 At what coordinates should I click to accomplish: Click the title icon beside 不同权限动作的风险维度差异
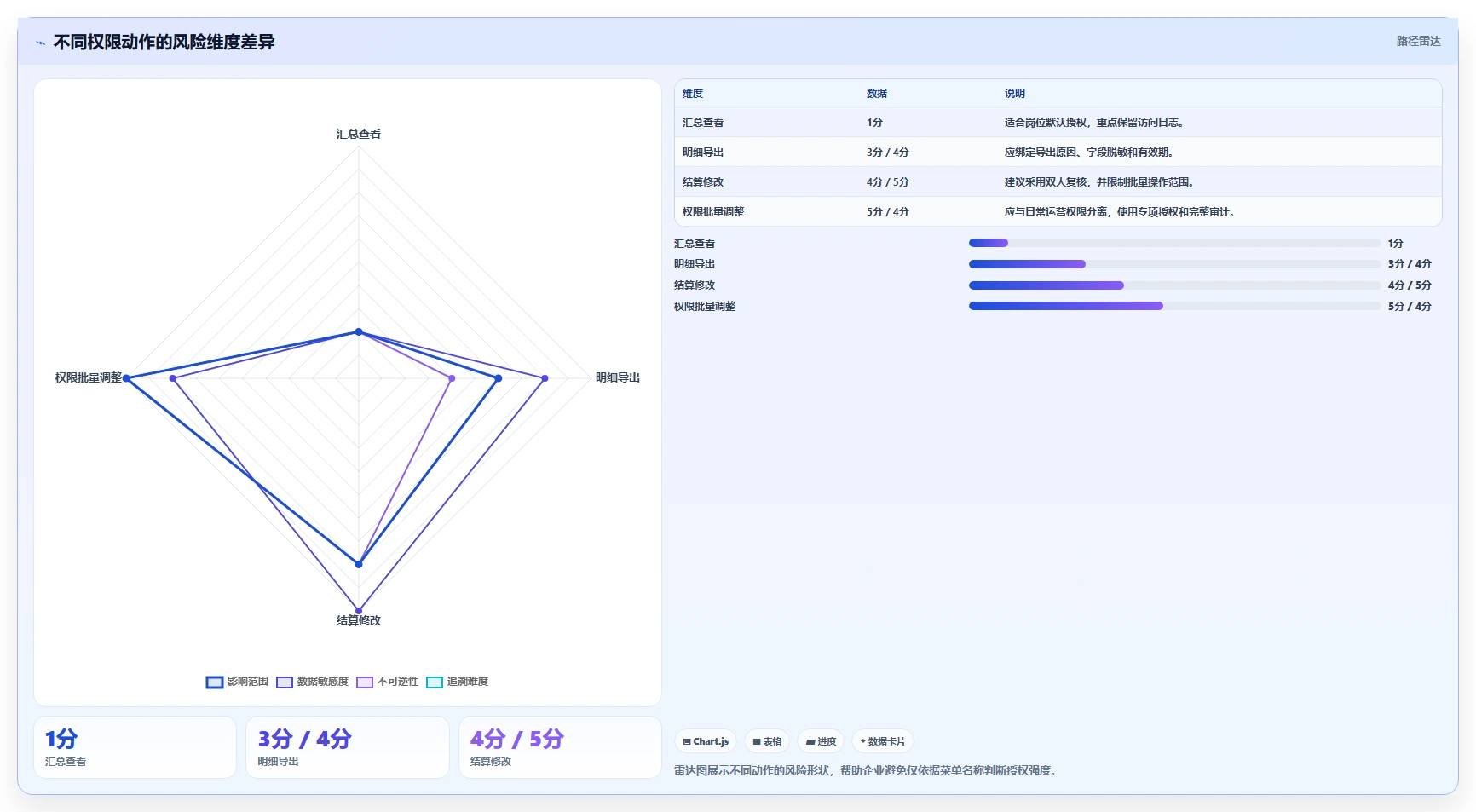(x=40, y=43)
